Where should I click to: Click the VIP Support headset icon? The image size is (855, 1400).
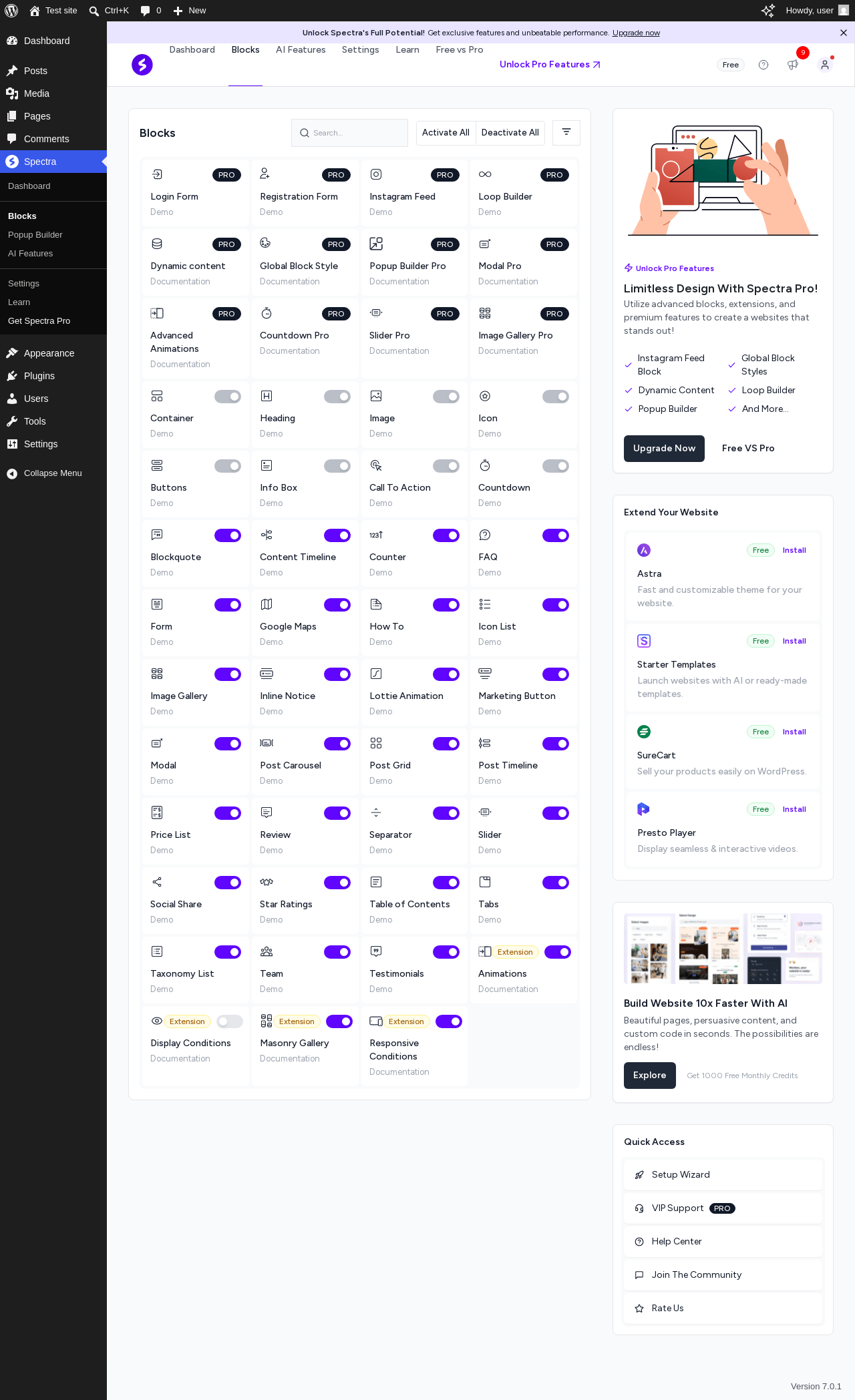pyautogui.click(x=639, y=1208)
